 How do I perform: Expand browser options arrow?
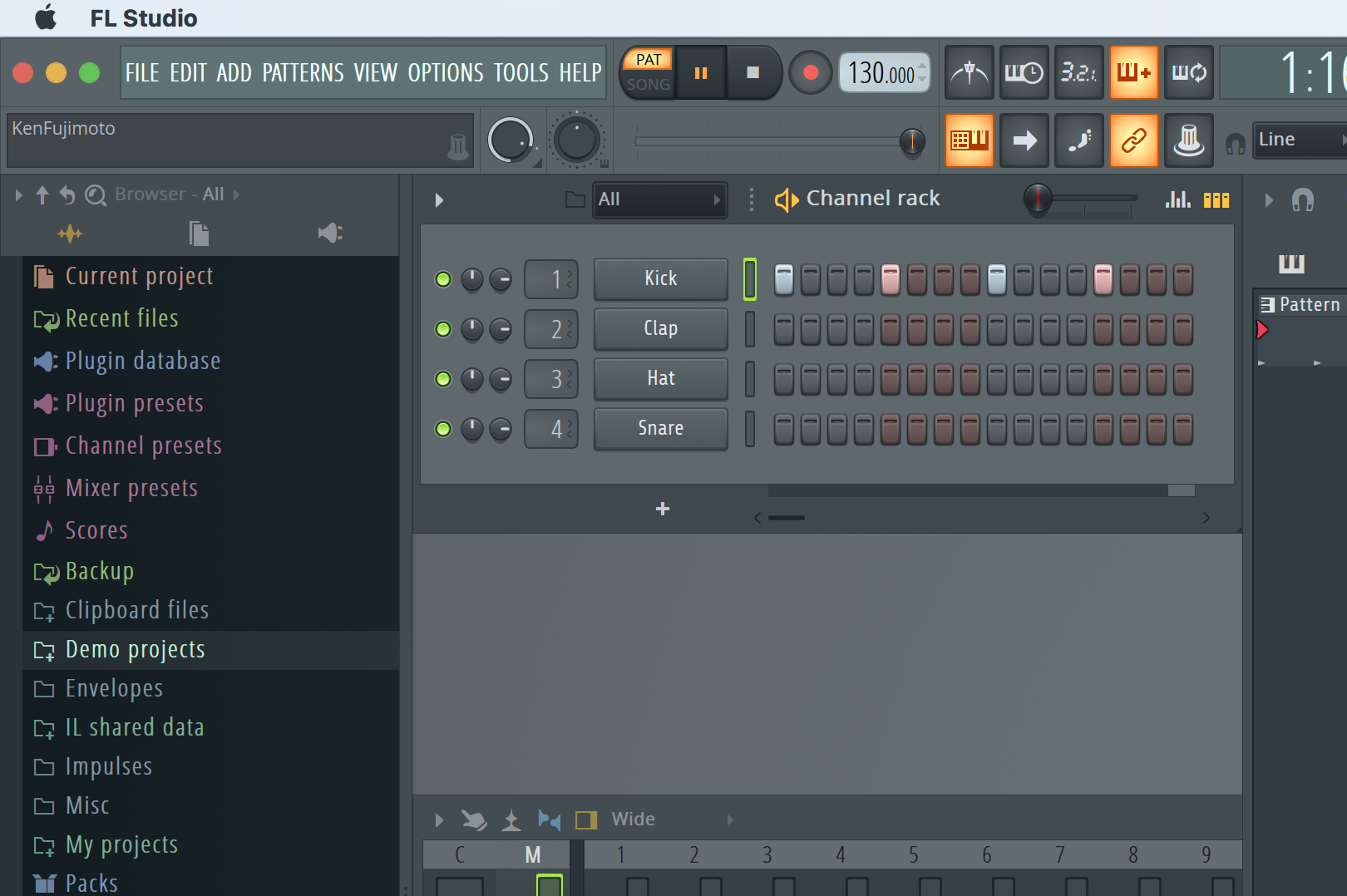coord(18,195)
